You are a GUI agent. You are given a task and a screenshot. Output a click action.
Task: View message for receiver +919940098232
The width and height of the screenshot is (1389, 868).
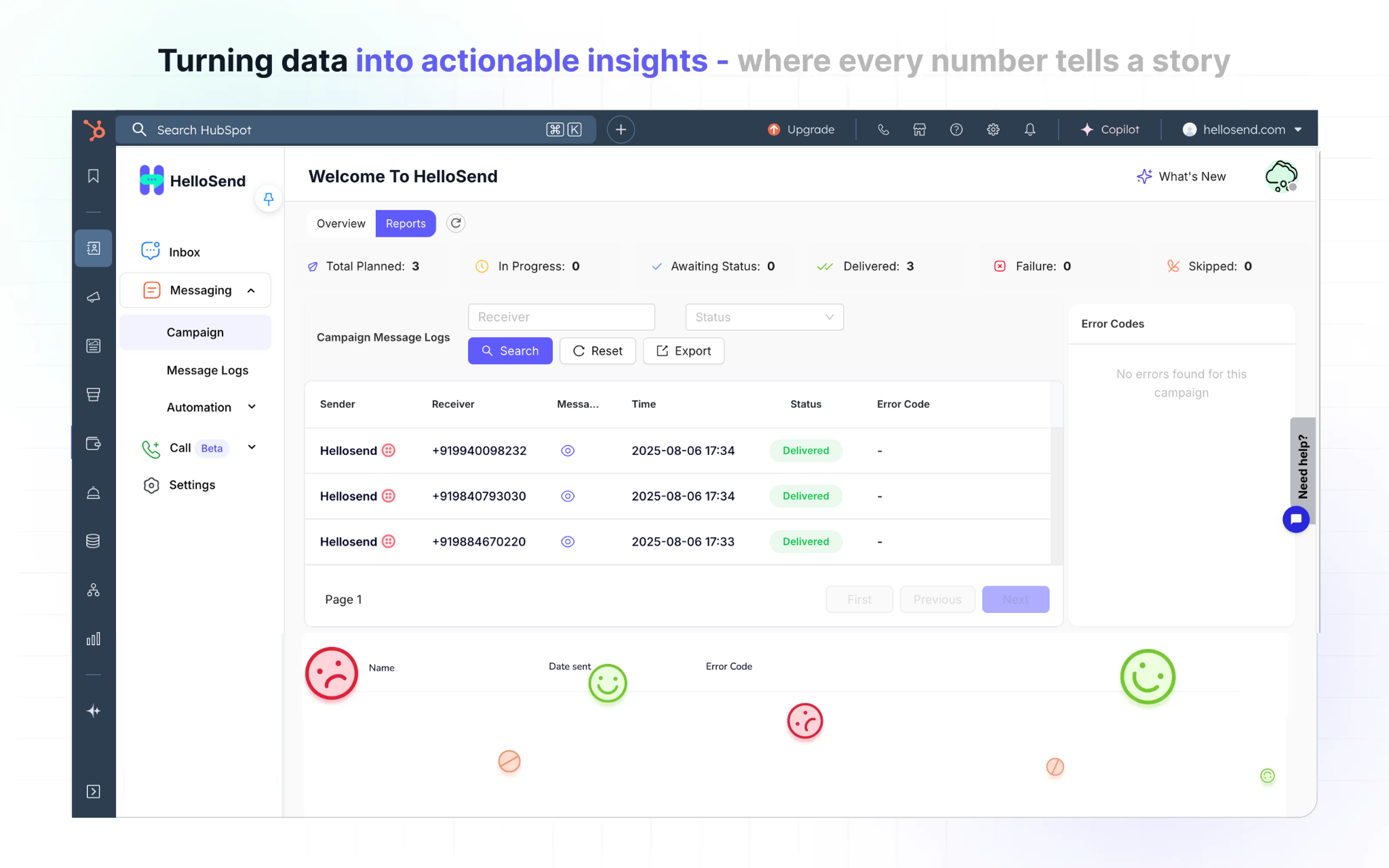pyautogui.click(x=568, y=451)
